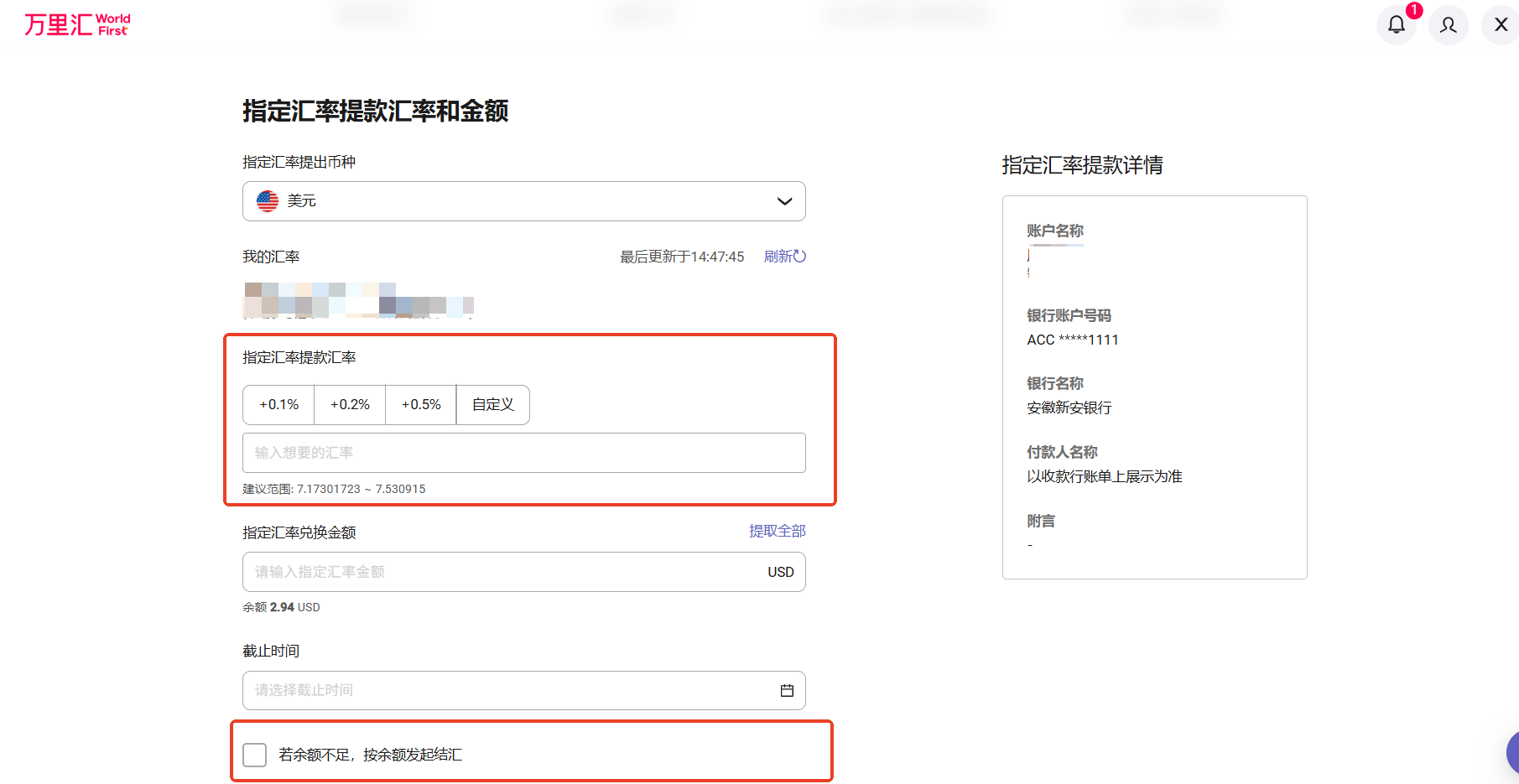
Task: Choose the 自定义 custom rate option
Action: pos(493,405)
